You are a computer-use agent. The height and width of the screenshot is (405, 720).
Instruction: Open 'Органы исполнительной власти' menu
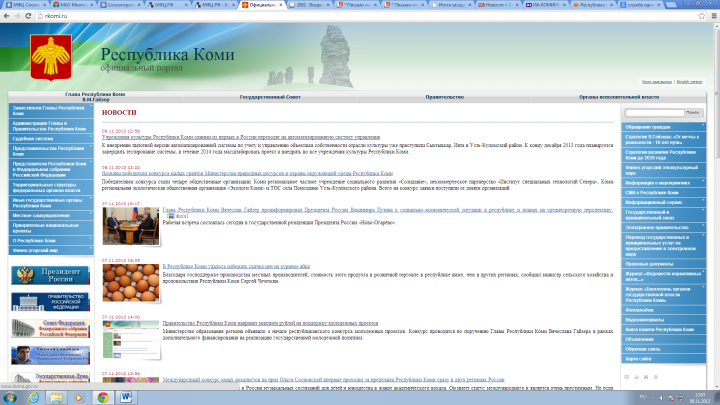pyautogui.click(x=619, y=97)
